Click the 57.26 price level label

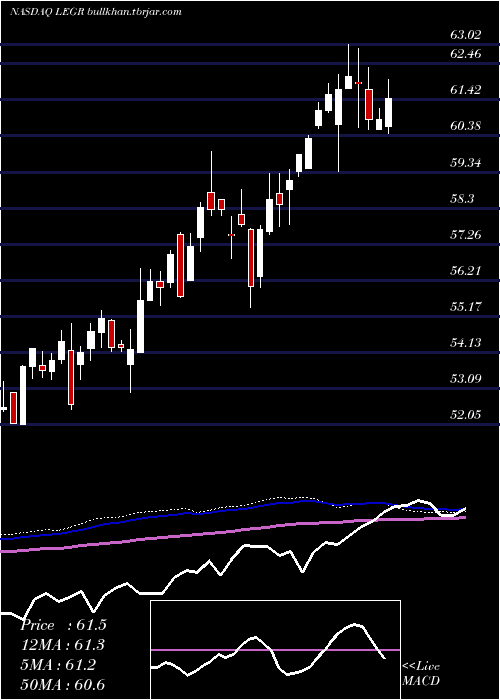466,234
